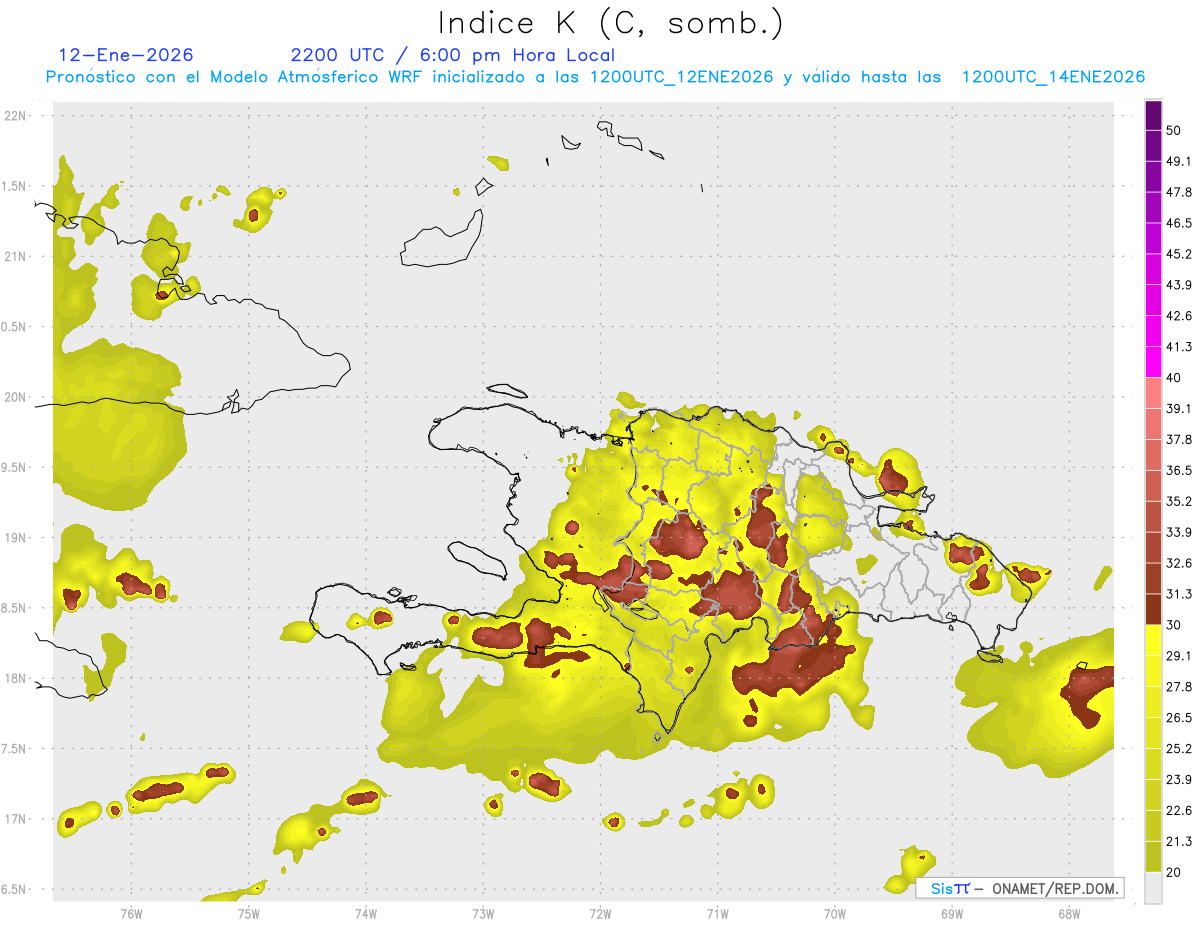The height and width of the screenshot is (927, 1200).
Task: Click the "SisTT - ONAMET/REP.DOM." credit box
Action: pyautogui.click(x=1020, y=888)
